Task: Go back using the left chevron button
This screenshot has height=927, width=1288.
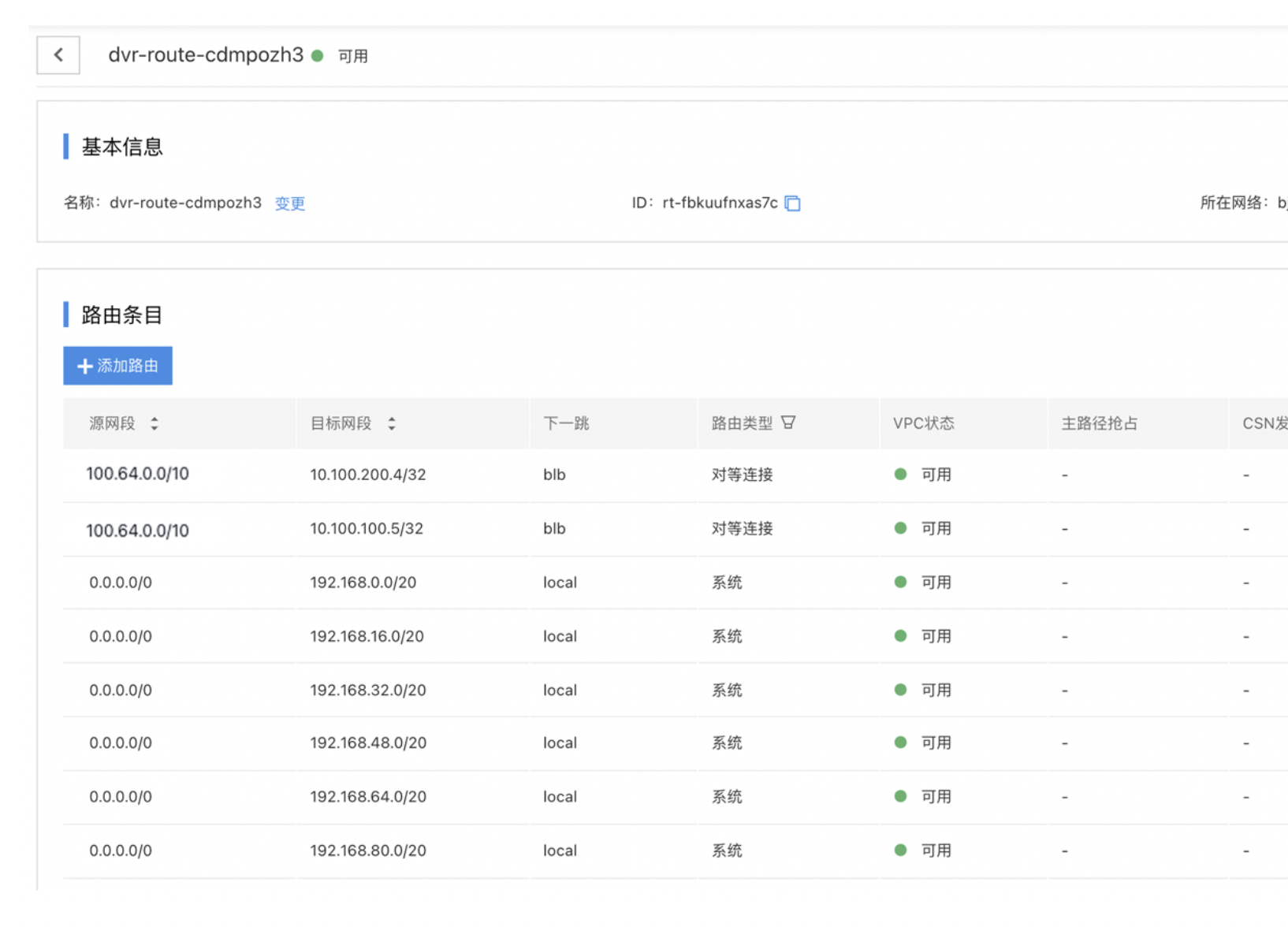Action: coord(58,55)
